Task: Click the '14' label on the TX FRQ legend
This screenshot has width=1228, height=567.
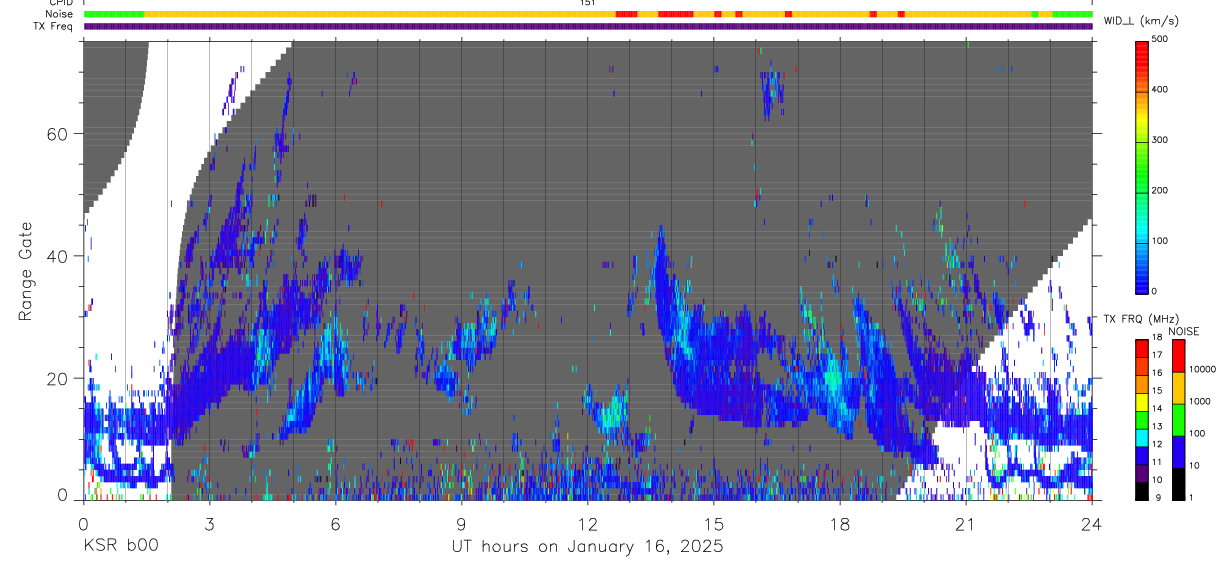Action: click(1157, 409)
